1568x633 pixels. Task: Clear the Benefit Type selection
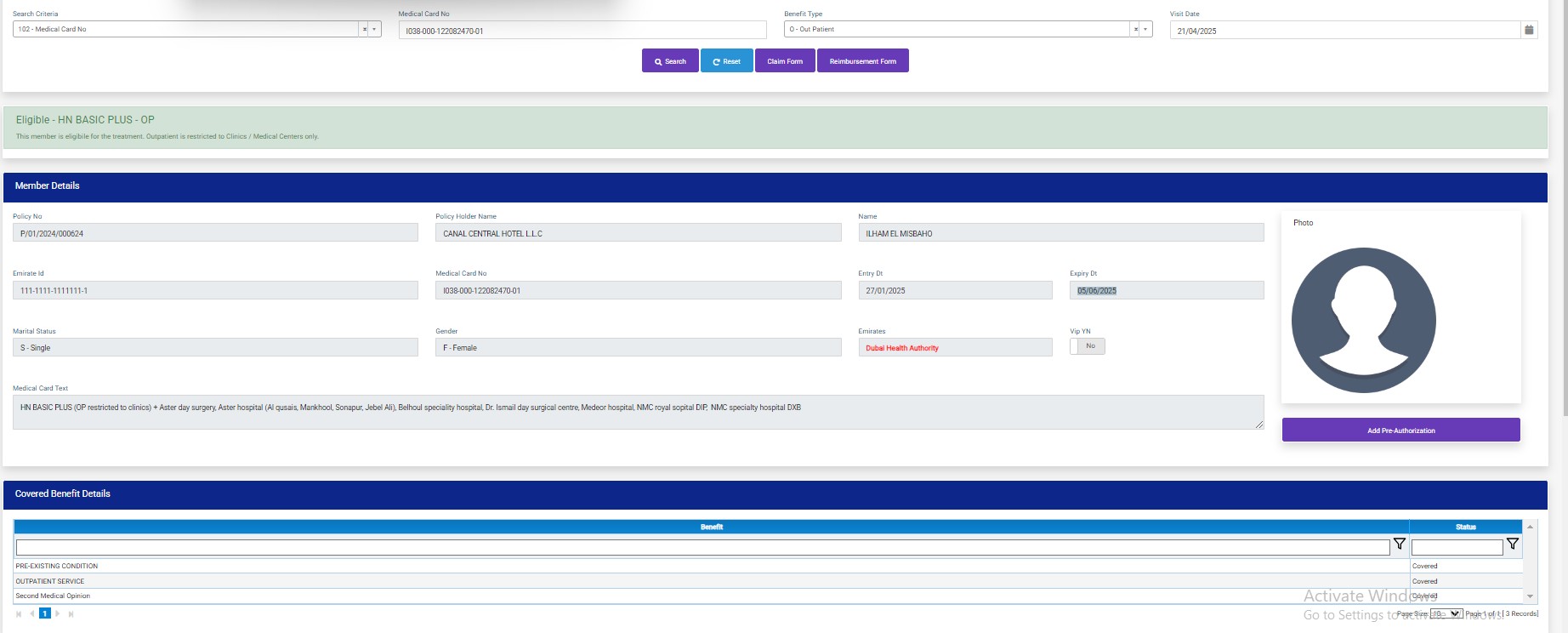[x=1135, y=30]
